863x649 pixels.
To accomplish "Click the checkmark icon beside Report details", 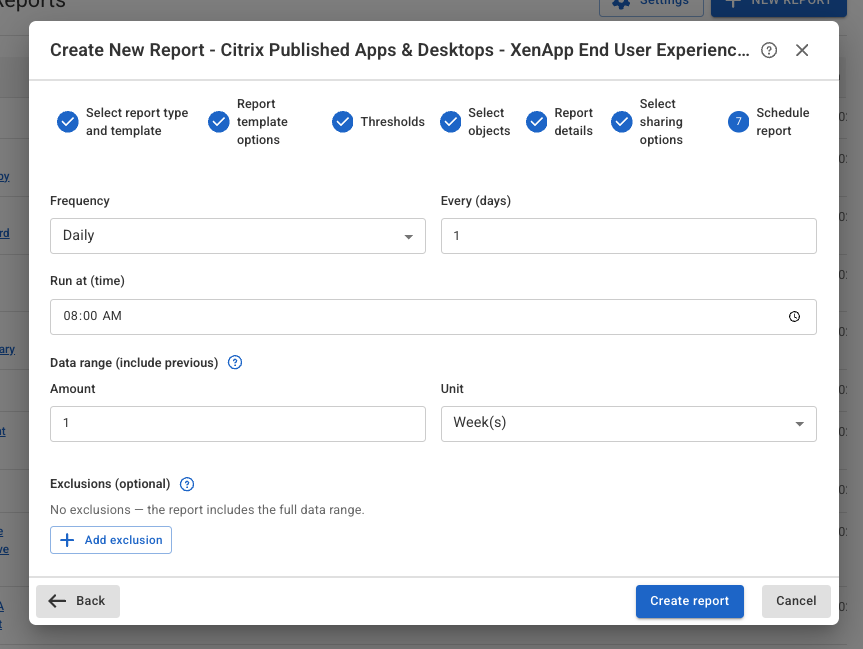I will click(536, 122).
